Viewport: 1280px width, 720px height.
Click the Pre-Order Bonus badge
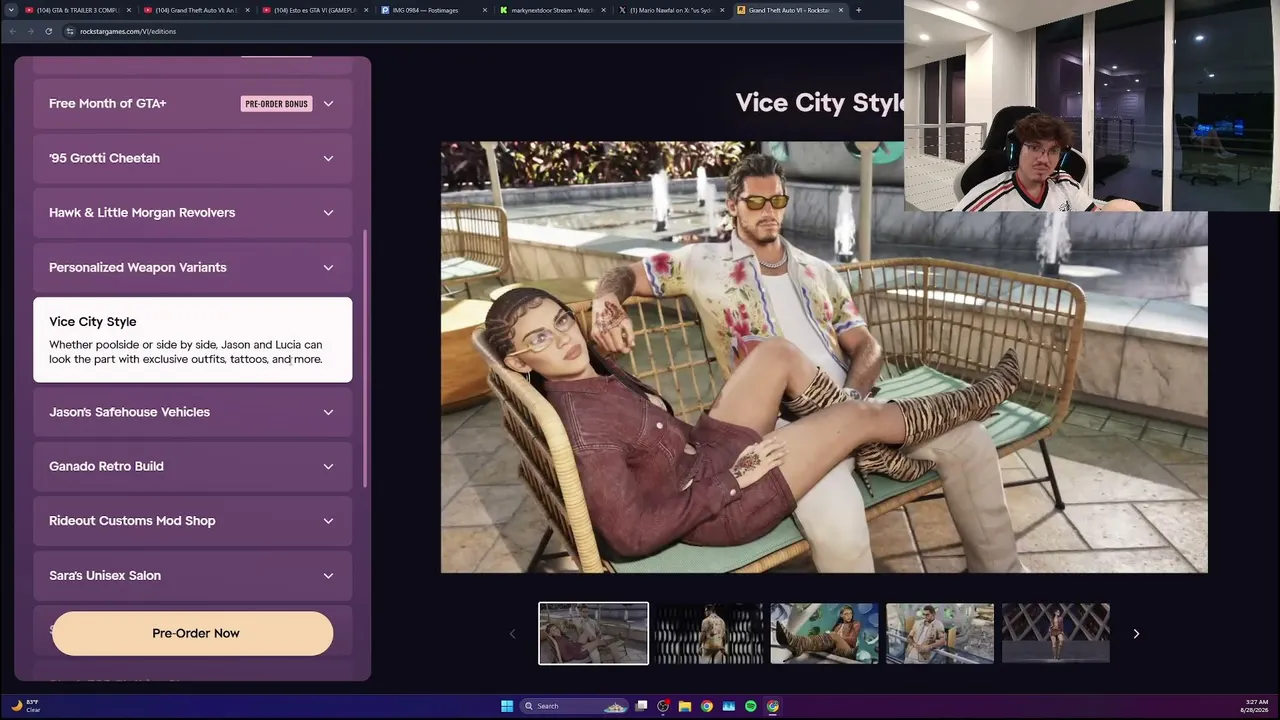tap(276, 104)
